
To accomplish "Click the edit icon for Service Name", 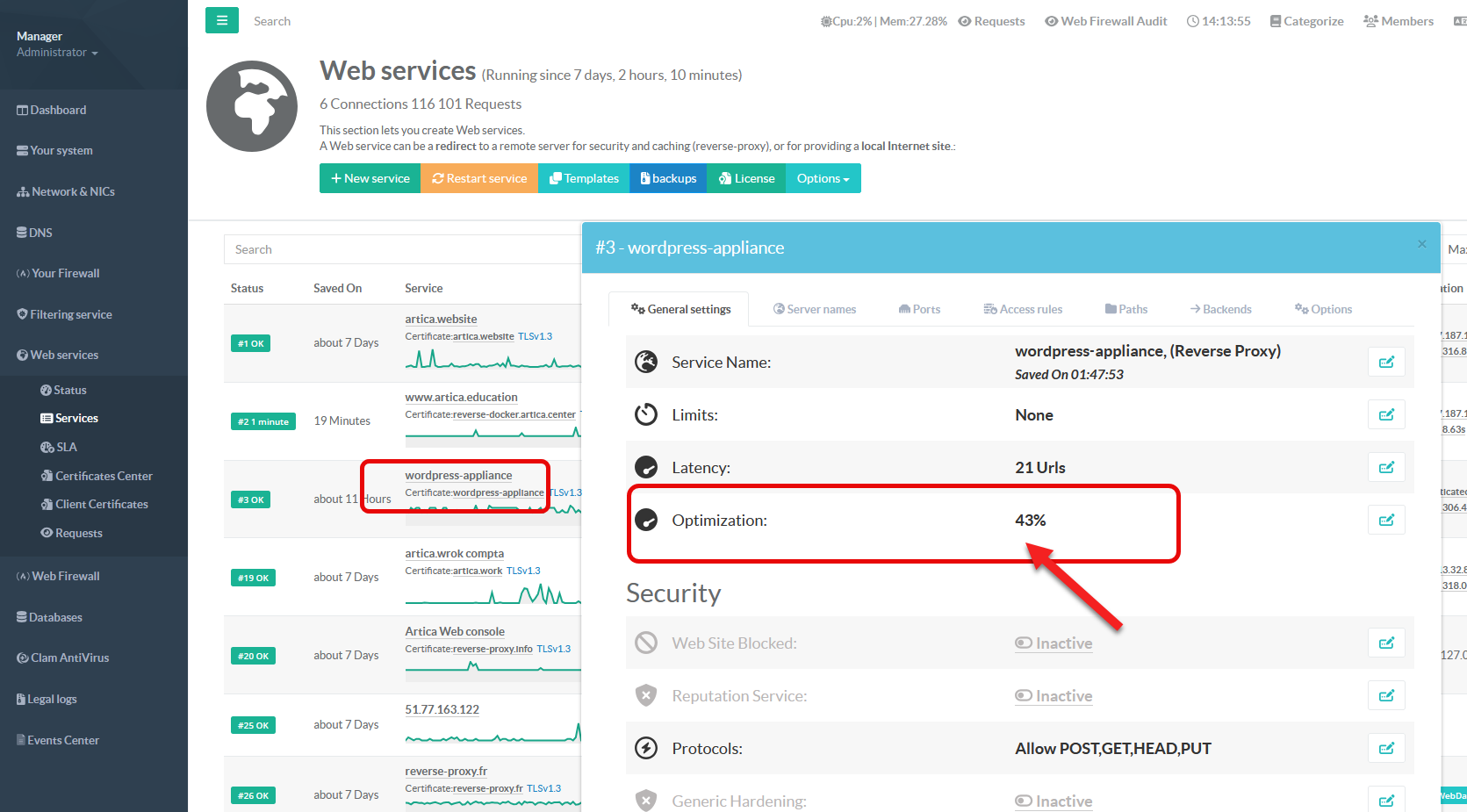I will [x=1386, y=363].
